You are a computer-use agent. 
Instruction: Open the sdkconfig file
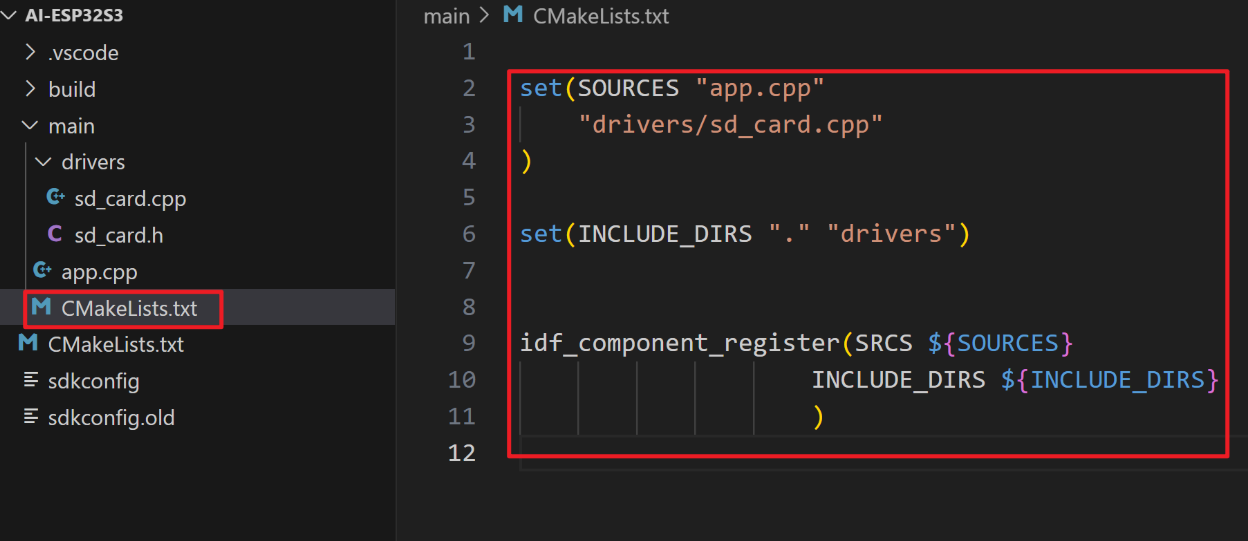(94, 381)
